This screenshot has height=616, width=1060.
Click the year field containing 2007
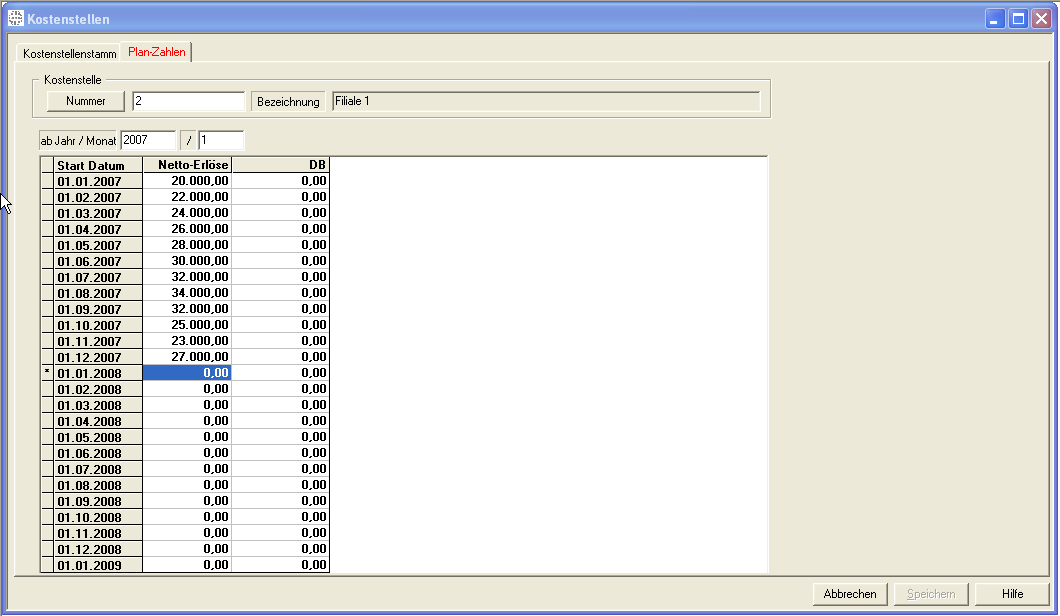[148, 141]
